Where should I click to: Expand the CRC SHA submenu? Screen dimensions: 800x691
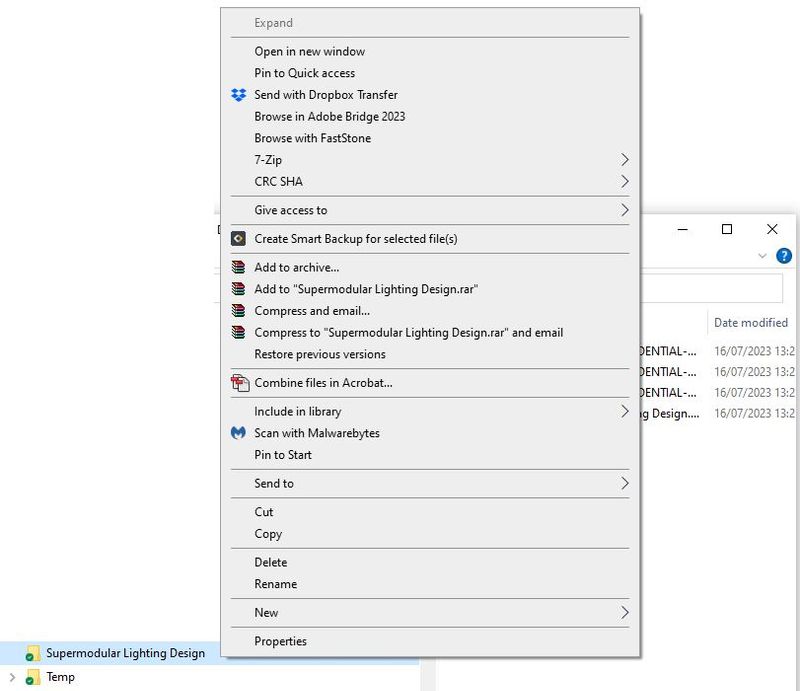coord(624,182)
